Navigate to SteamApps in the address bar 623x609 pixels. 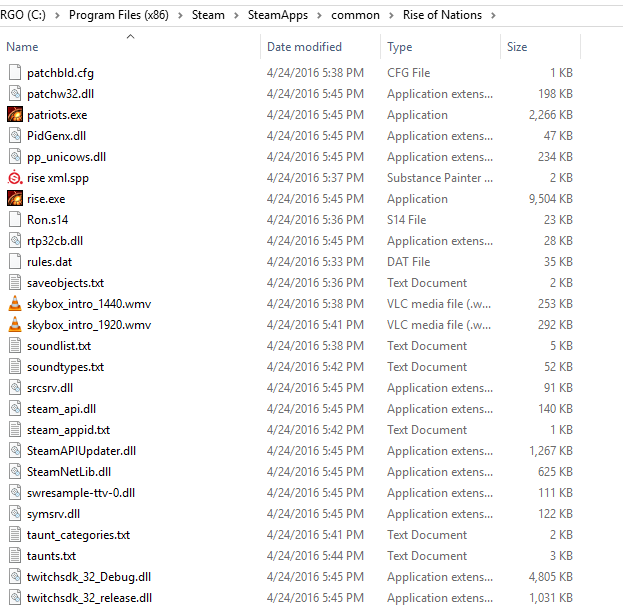[x=278, y=15]
